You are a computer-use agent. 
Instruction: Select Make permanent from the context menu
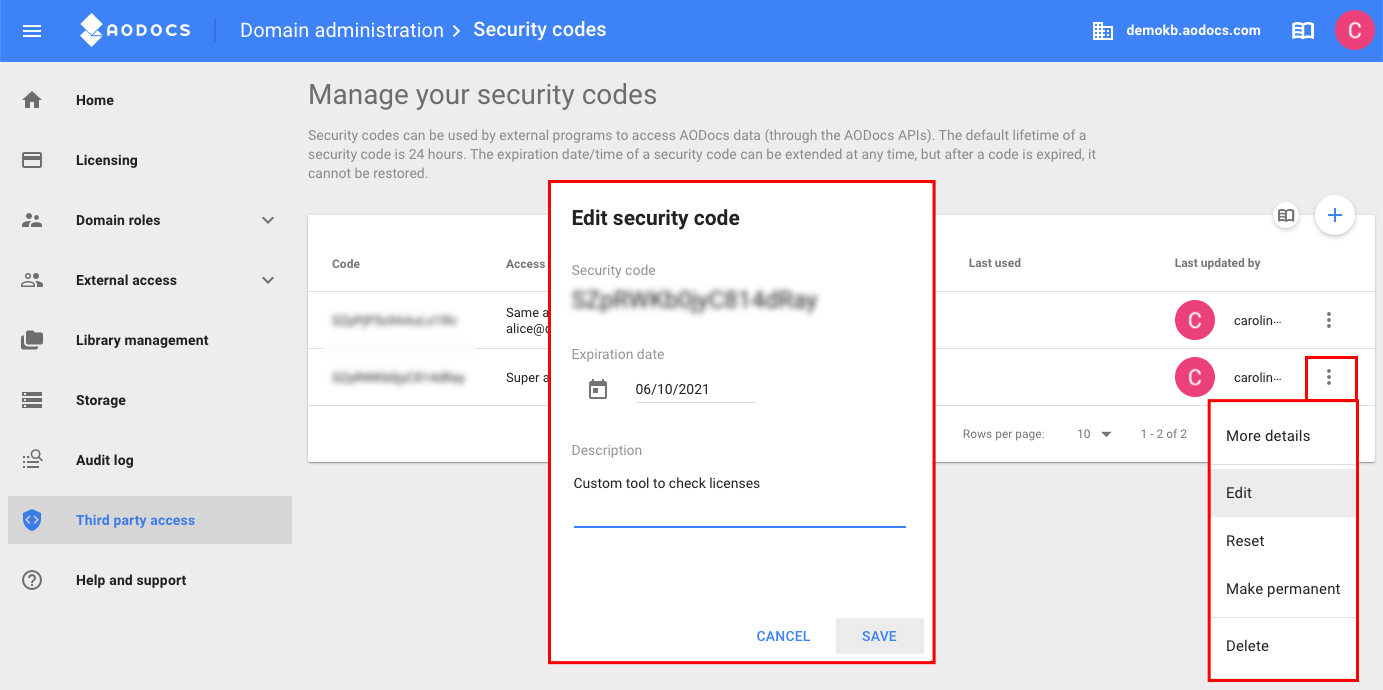pos(1283,589)
